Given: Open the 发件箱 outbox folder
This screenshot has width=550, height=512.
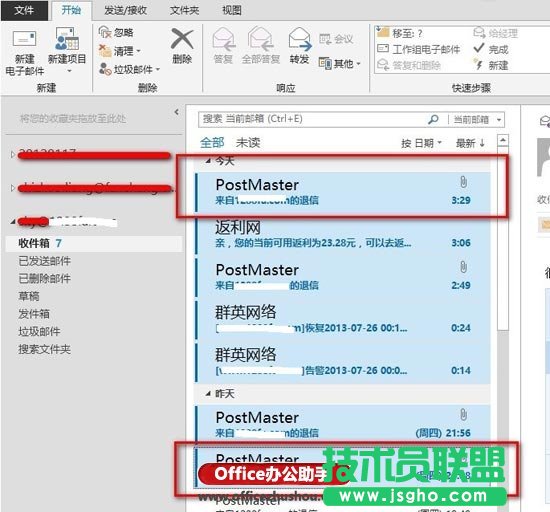Looking at the screenshot, I should click(x=34, y=314).
